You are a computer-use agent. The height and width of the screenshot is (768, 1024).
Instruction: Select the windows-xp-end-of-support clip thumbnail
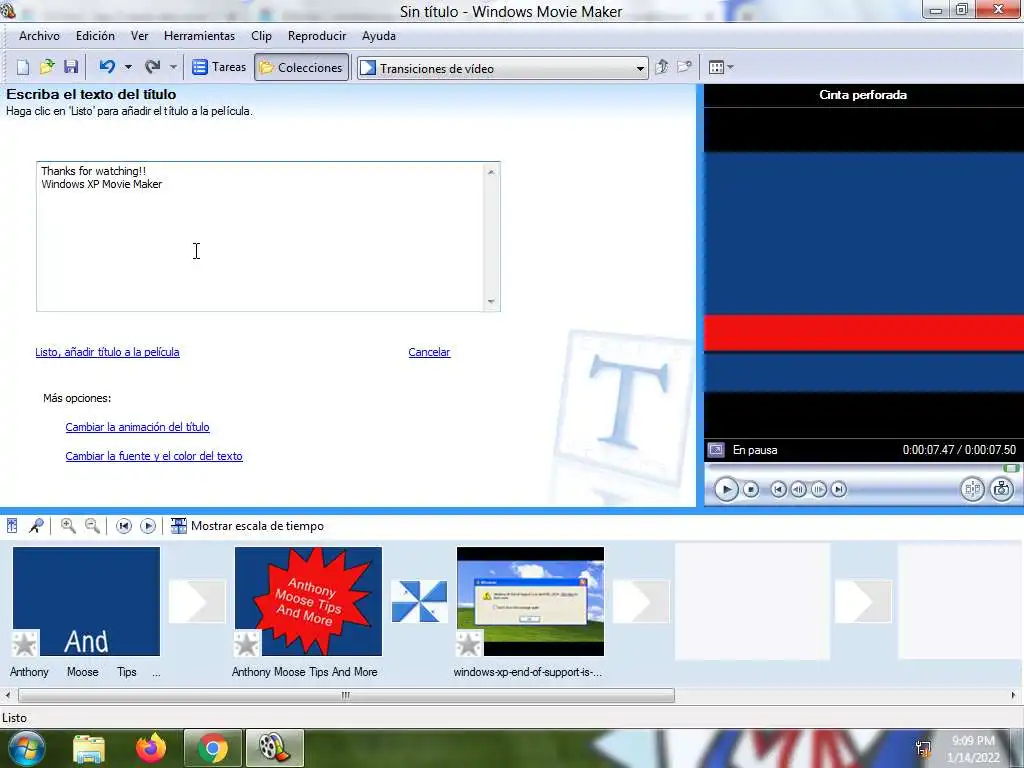(x=530, y=601)
